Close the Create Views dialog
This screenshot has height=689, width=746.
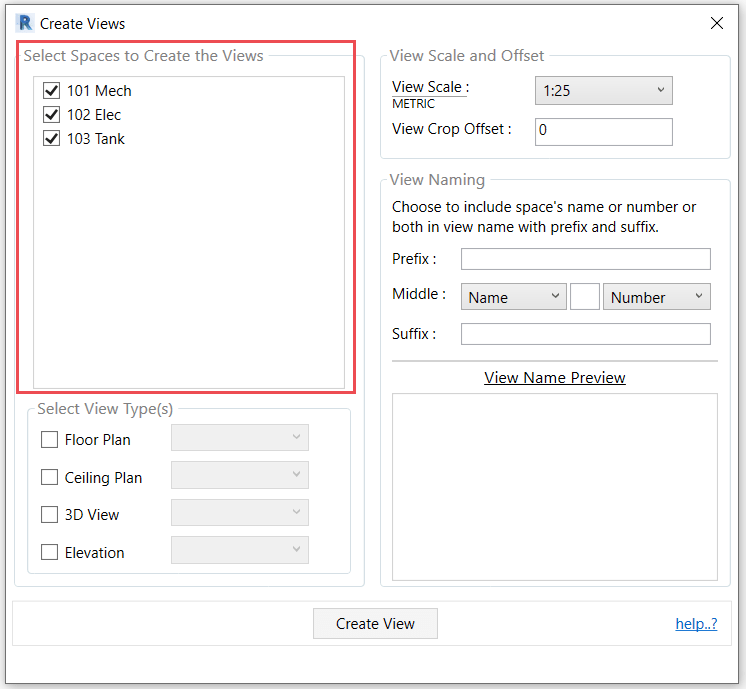[x=717, y=23]
